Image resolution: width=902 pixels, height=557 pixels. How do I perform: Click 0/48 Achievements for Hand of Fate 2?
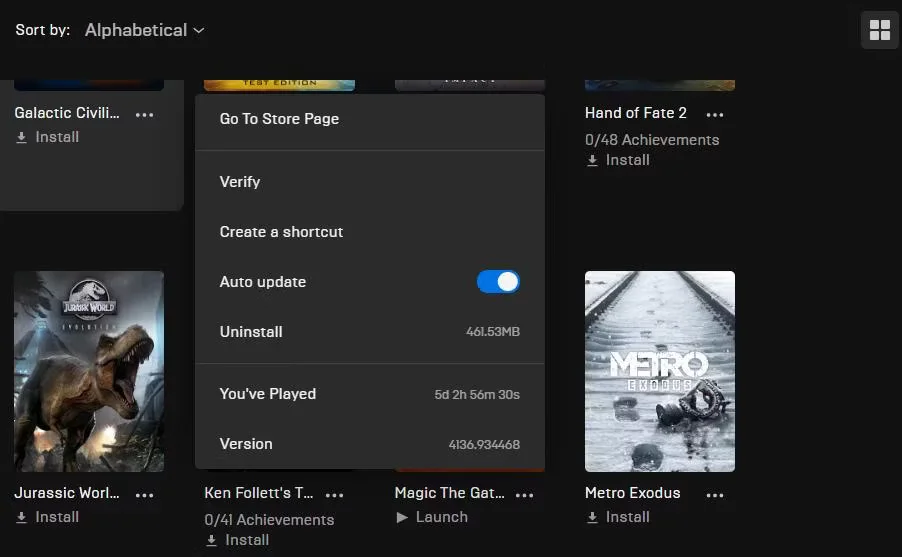click(652, 140)
